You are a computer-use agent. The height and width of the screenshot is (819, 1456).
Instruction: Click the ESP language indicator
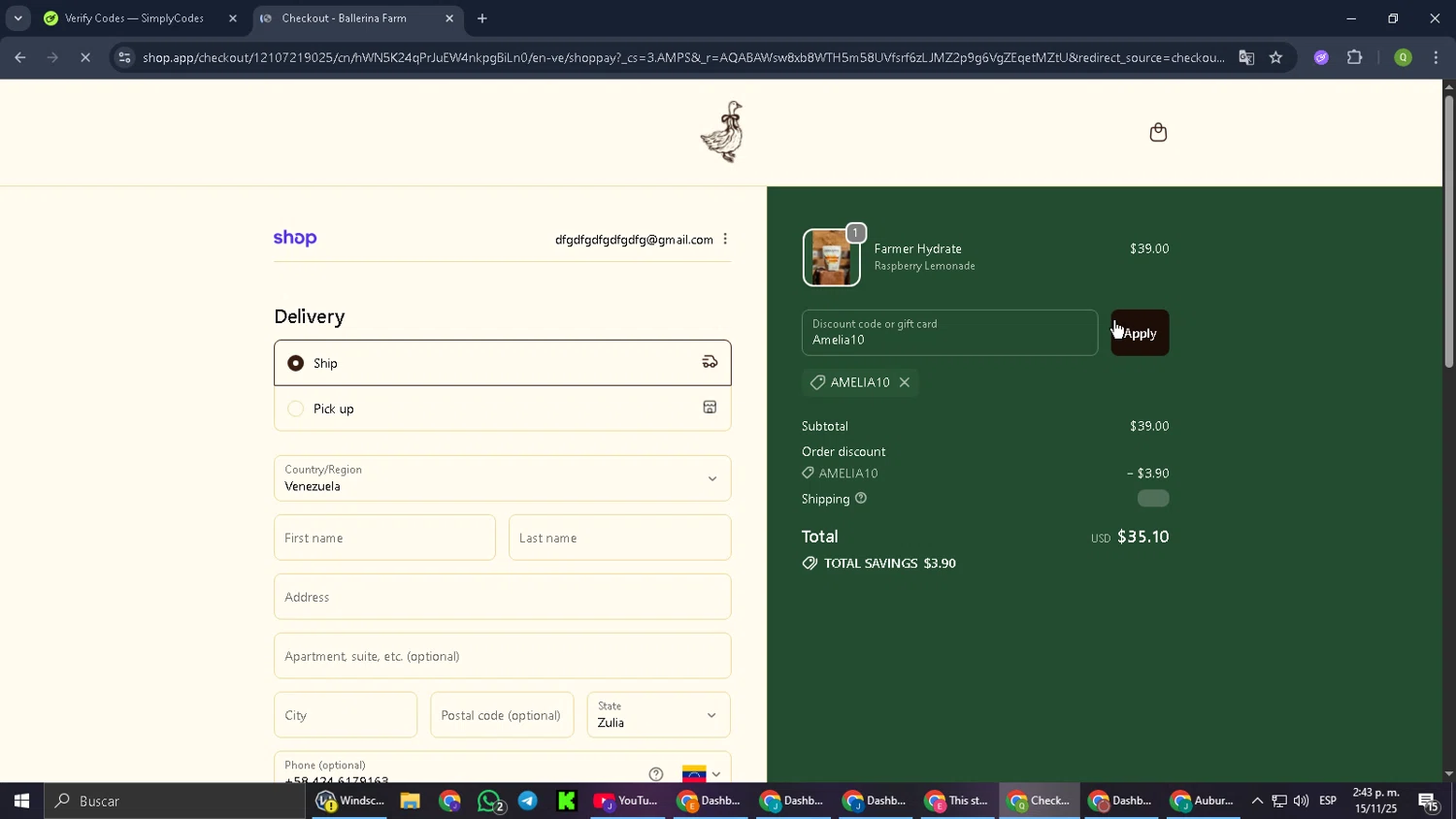pyautogui.click(x=1328, y=801)
